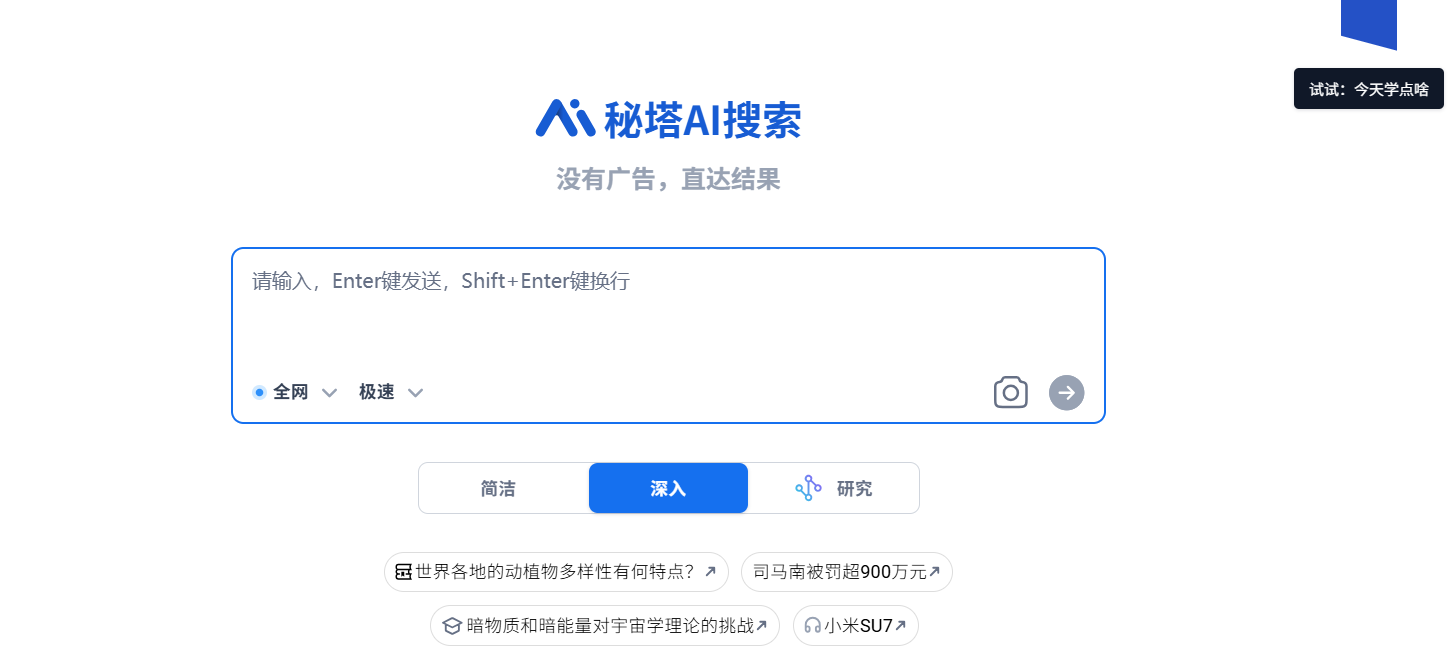Select the 全网 scope radio dot
1451x662 pixels.
[x=259, y=392]
